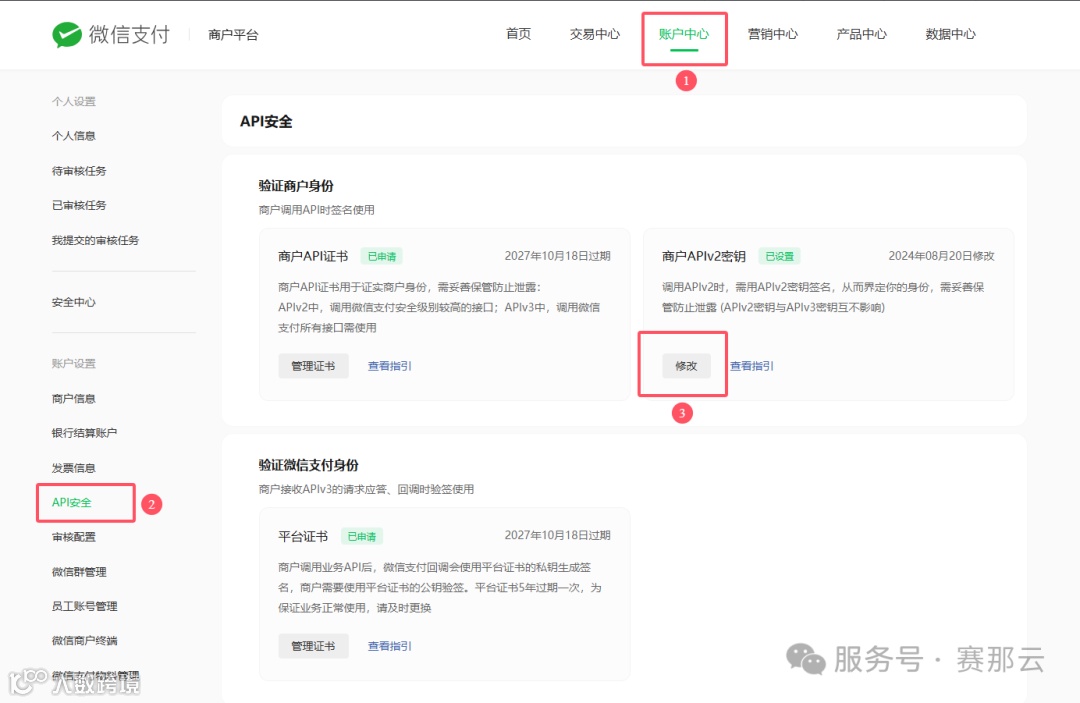Click the 已申请 badge beside 平台证书
1080x703 pixels.
click(x=362, y=536)
